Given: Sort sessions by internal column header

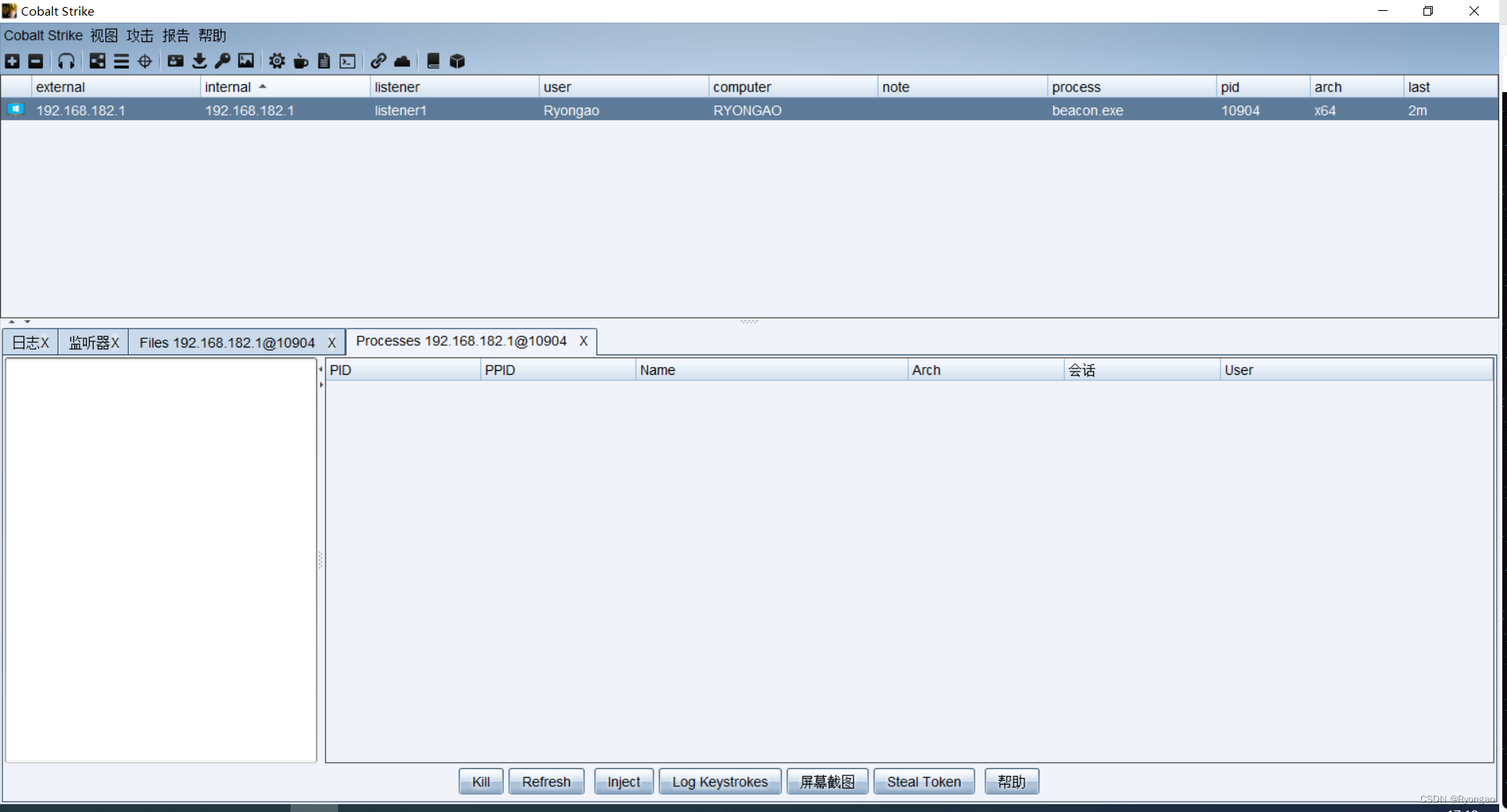Looking at the screenshot, I should click(x=285, y=87).
